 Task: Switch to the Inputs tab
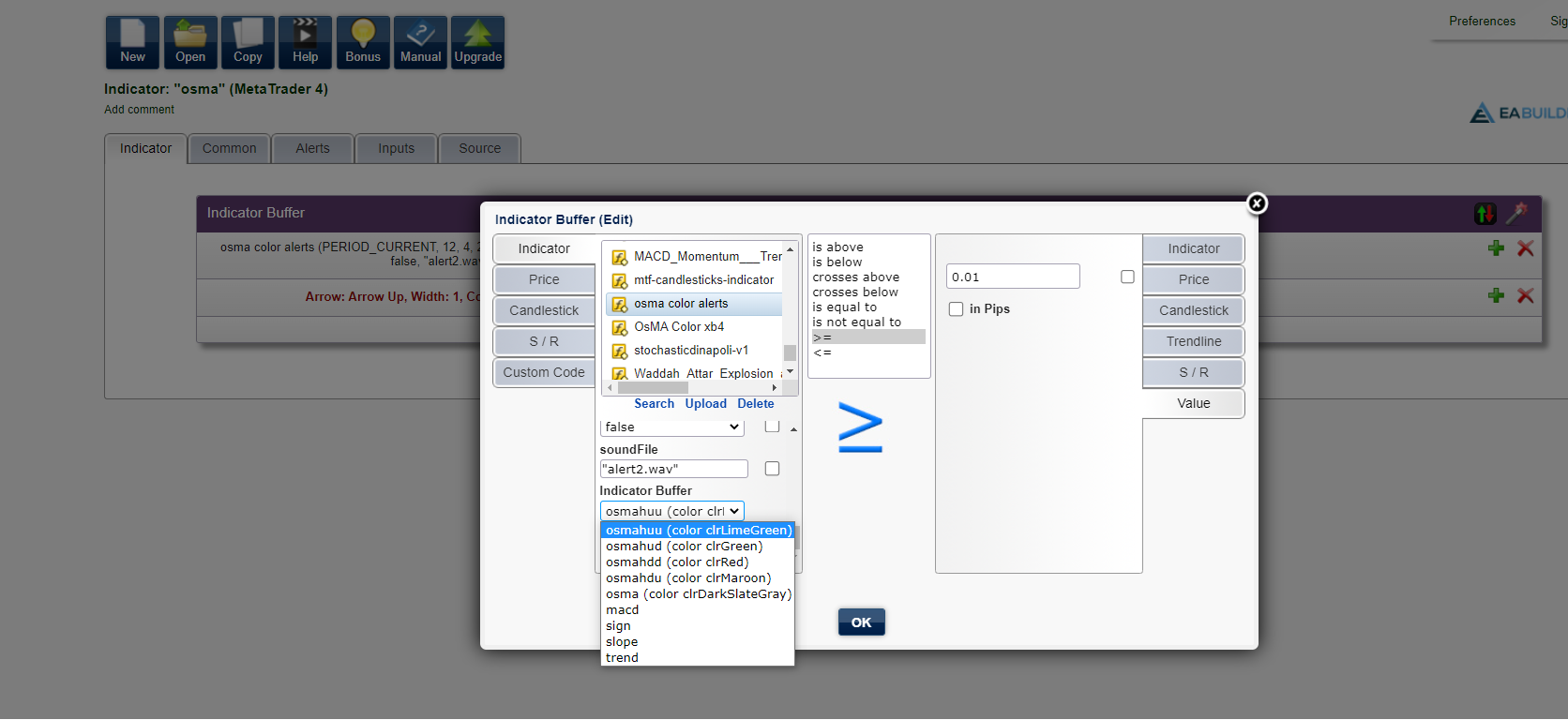pos(396,148)
